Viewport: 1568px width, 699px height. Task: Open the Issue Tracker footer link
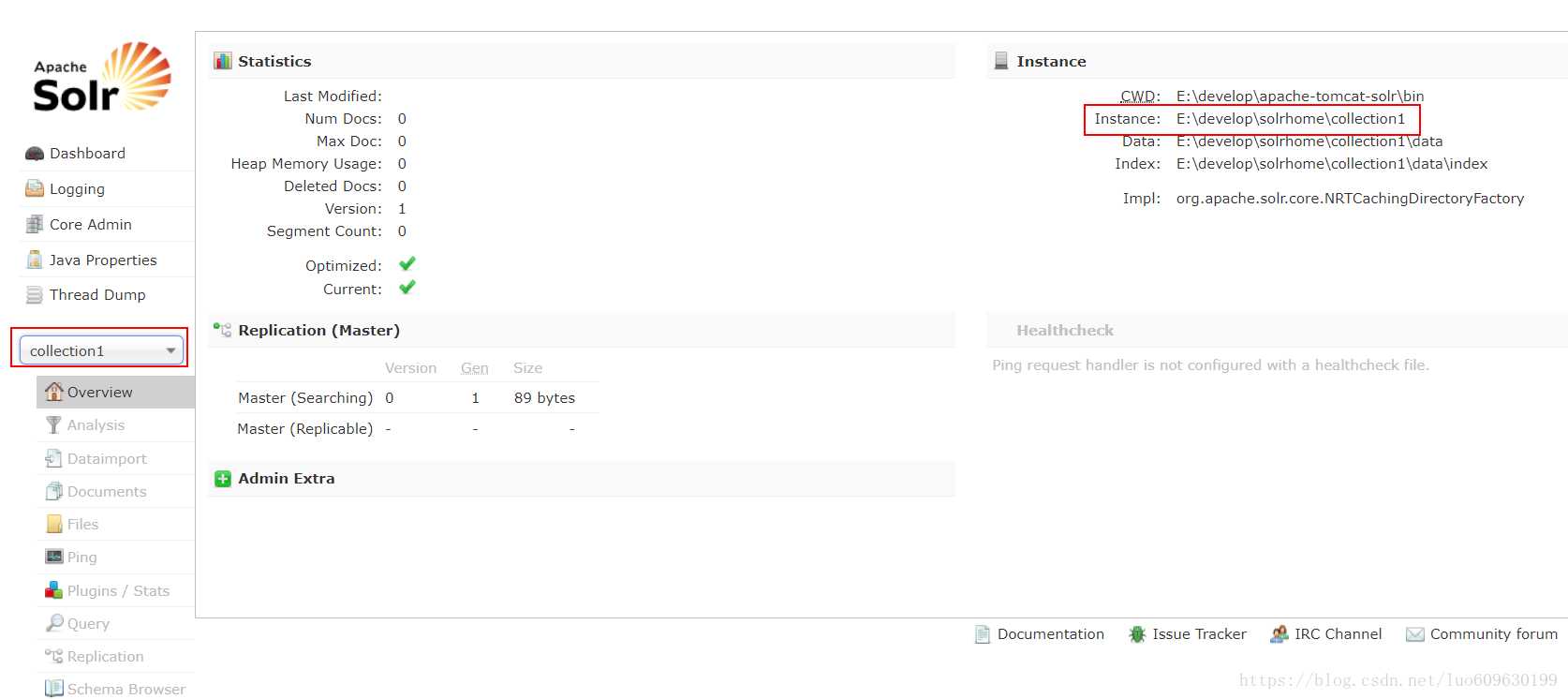point(1200,634)
